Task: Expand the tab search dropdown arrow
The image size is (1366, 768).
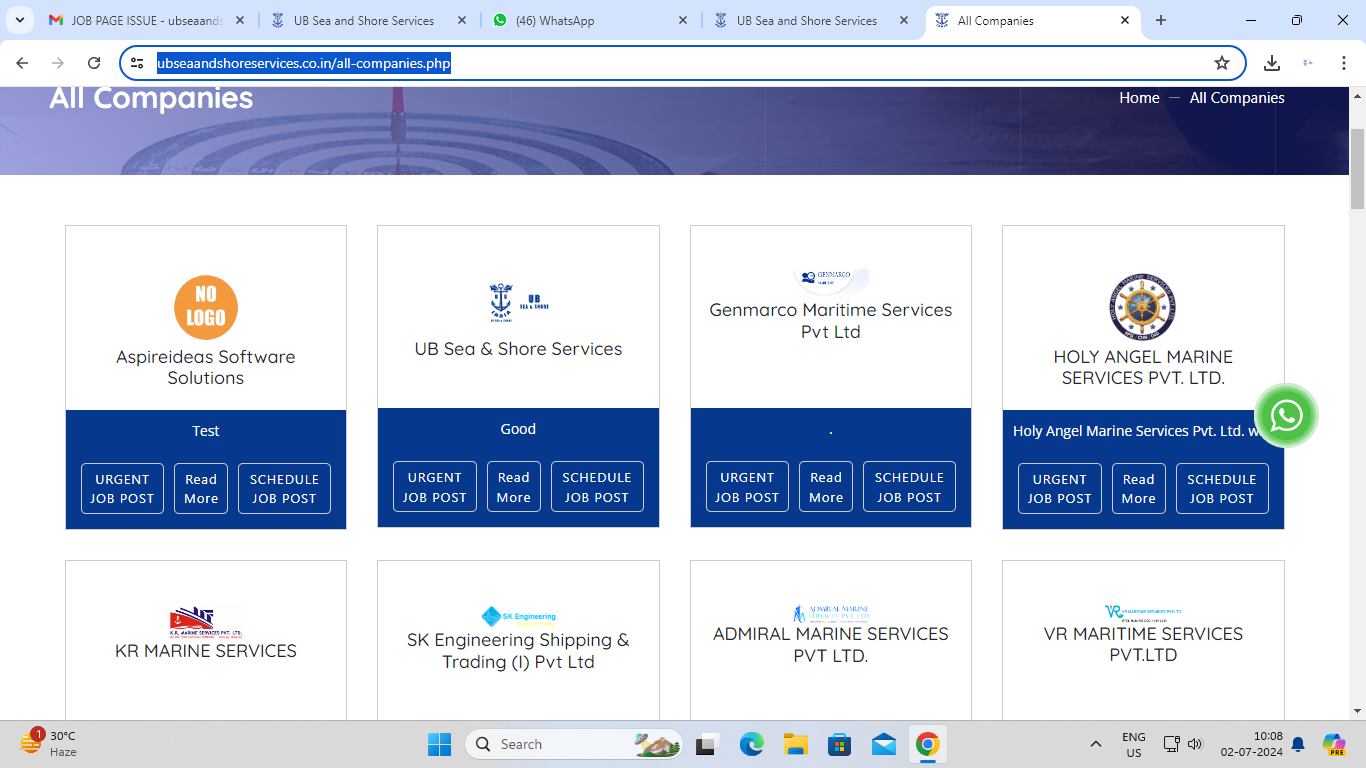Action: [19, 20]
